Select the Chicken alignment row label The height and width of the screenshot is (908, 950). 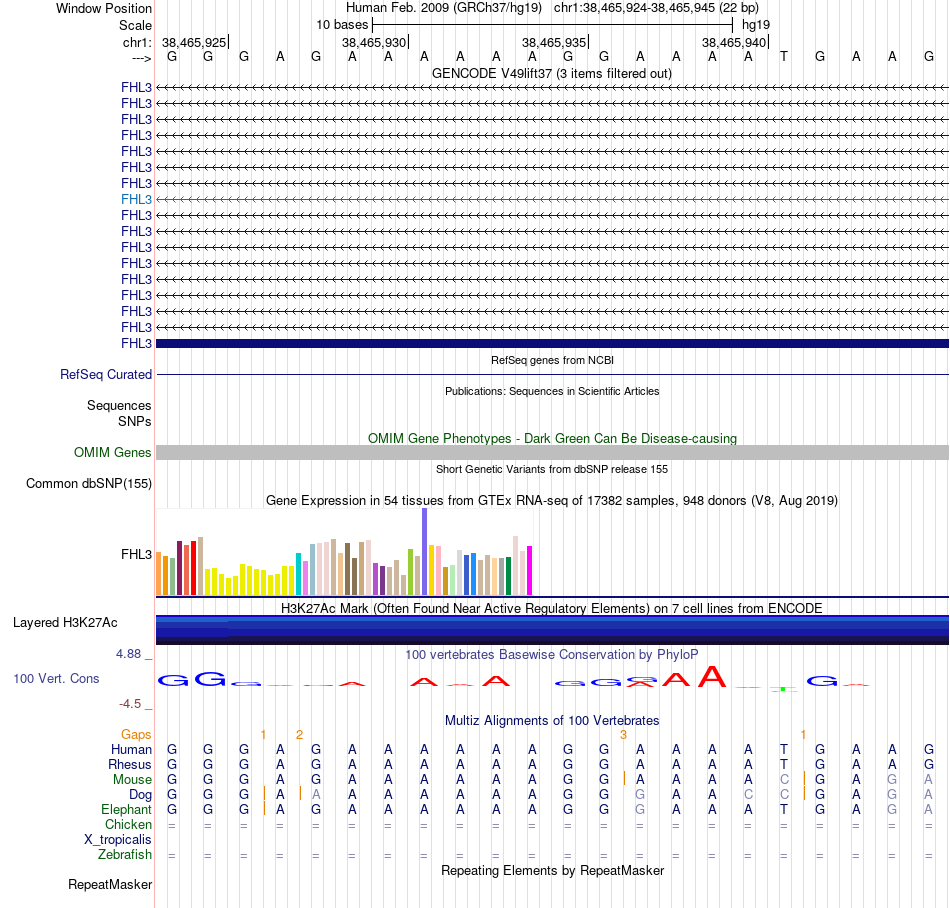128,824
